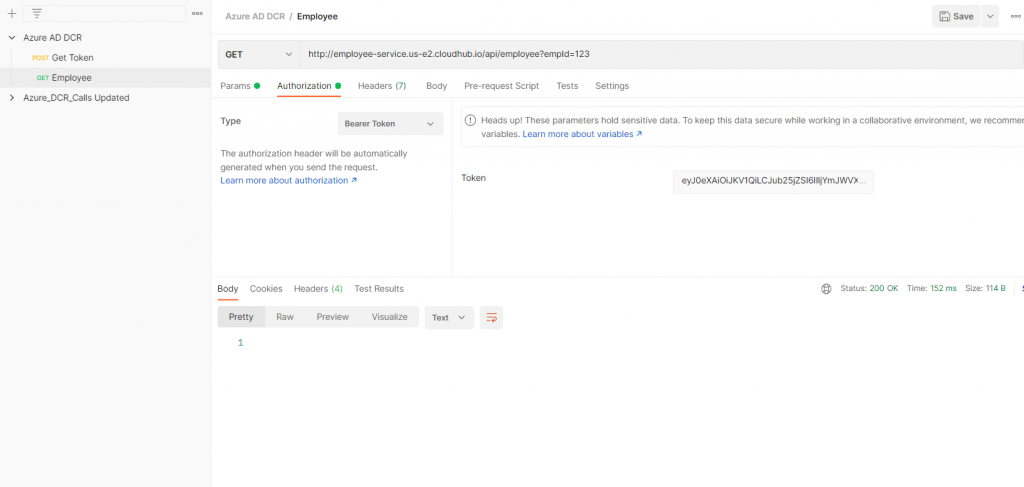Collapse the Azure AD DCR collection
The image size is (1024, 487).
[x=12, y=38]
